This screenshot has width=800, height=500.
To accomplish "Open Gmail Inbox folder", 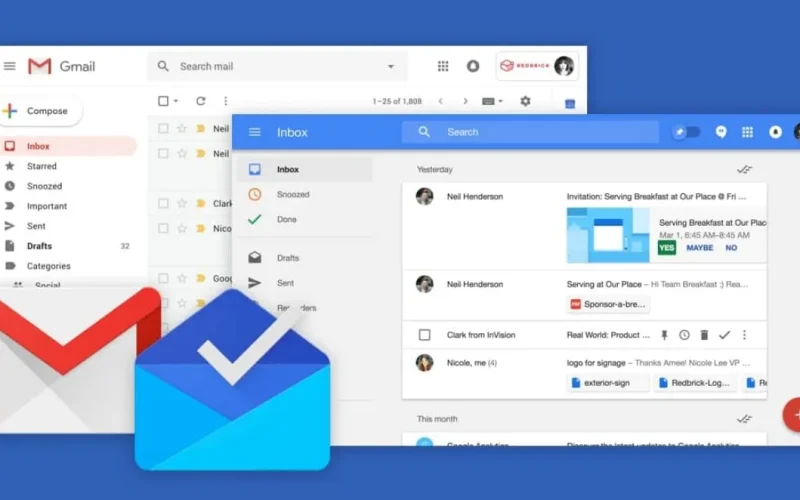I will [x=68, y=146].
